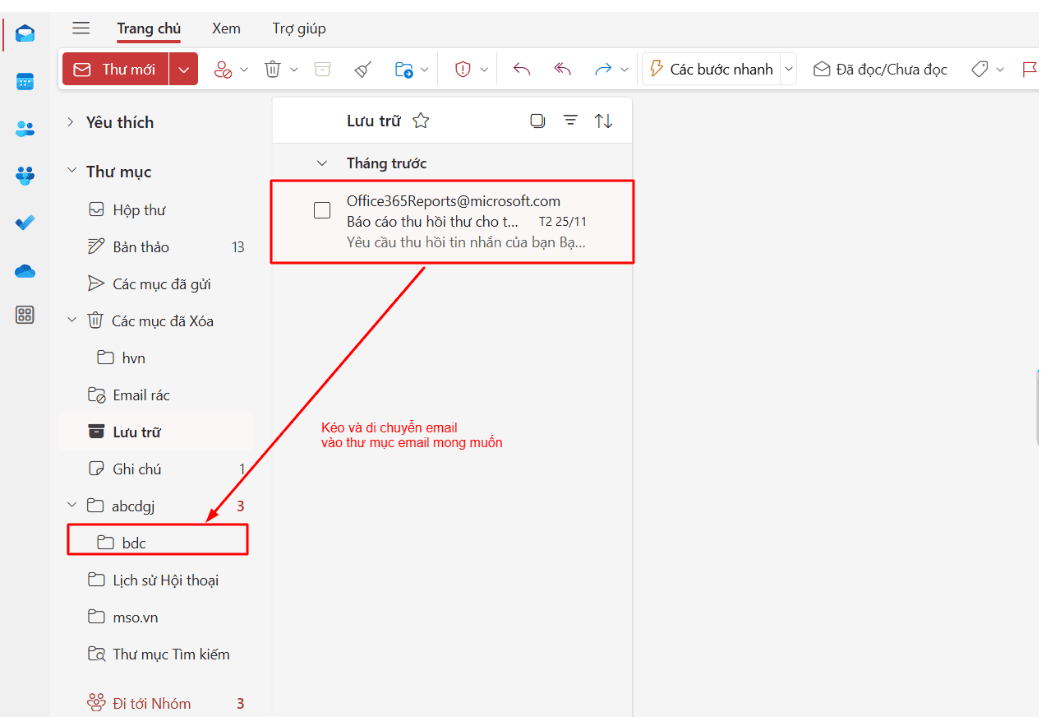Click the Delete trash icon in toolbar

point(272,69)
